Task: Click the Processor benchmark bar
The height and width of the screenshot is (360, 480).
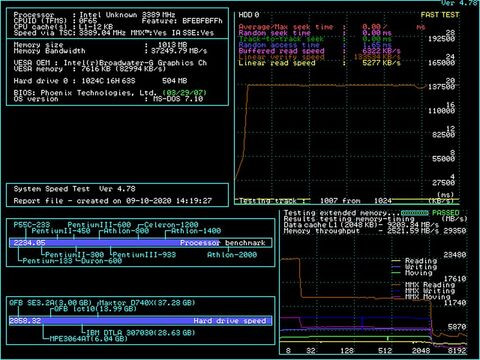Action: (x=140, y=243)
